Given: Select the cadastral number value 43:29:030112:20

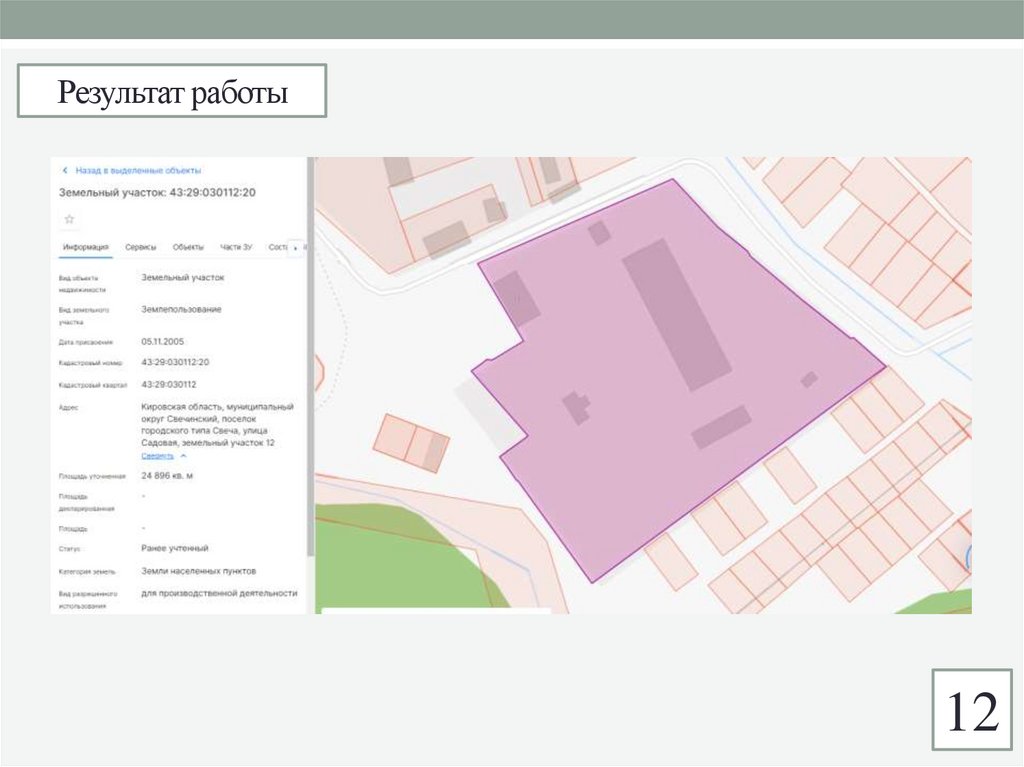Looking at the screenshot, I should 175,362.
